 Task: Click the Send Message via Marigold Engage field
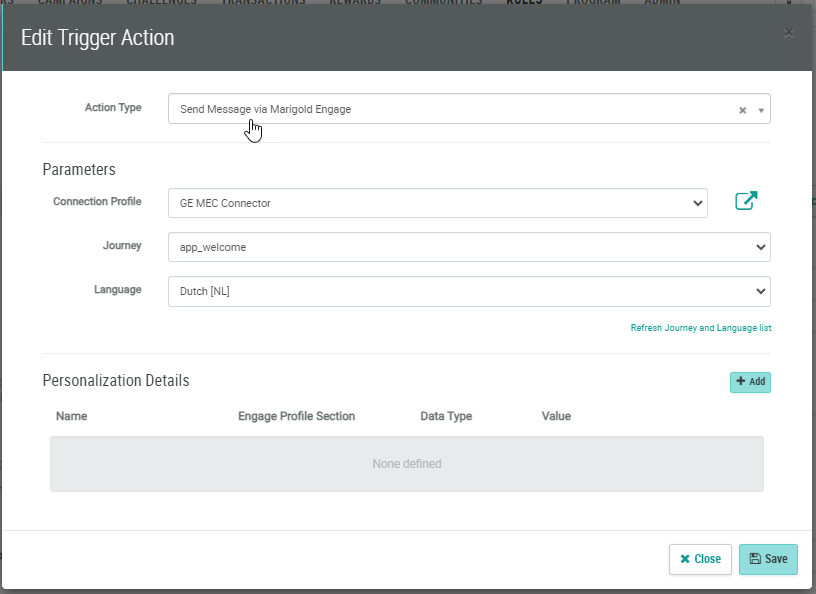tap(450, 109)
